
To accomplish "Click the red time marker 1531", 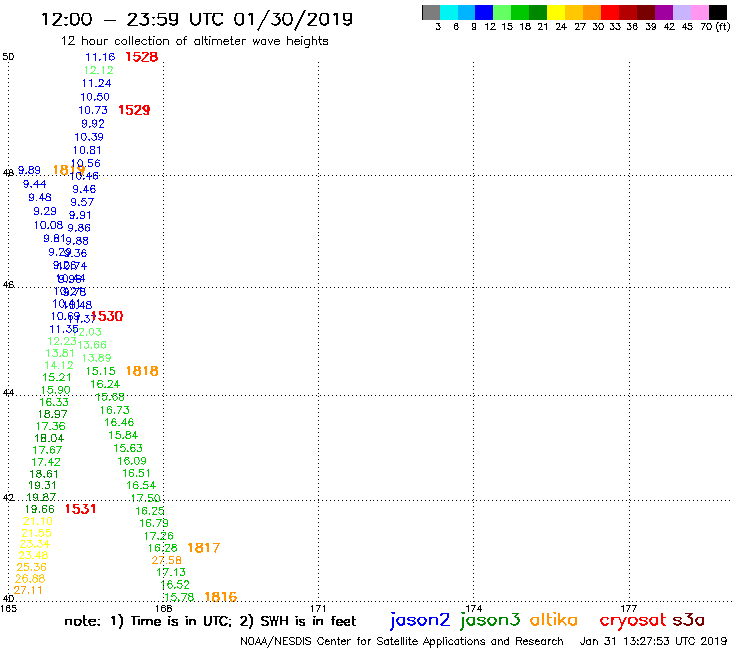I will coord(80,509).
